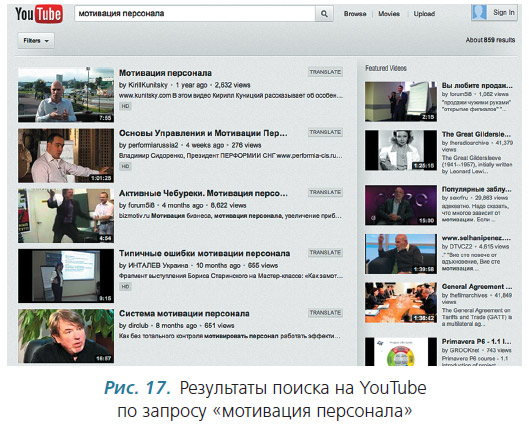Click the user avatar icon beside Sign In
This screenshot has width=529, height=424.
(479, 12)
